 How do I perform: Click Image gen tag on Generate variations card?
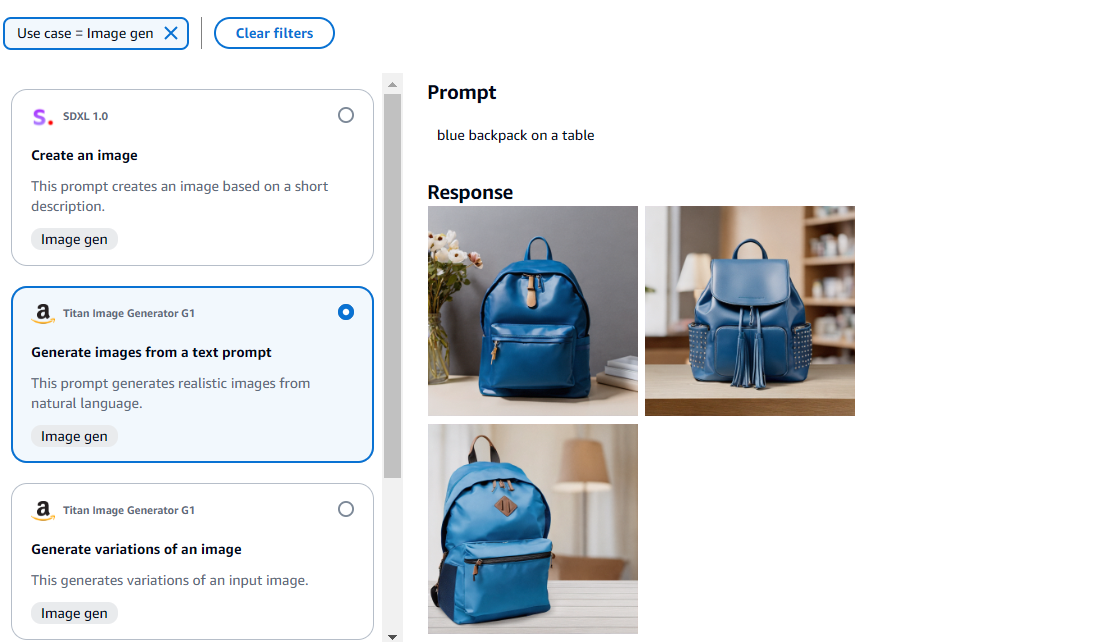tap(75, 613)
